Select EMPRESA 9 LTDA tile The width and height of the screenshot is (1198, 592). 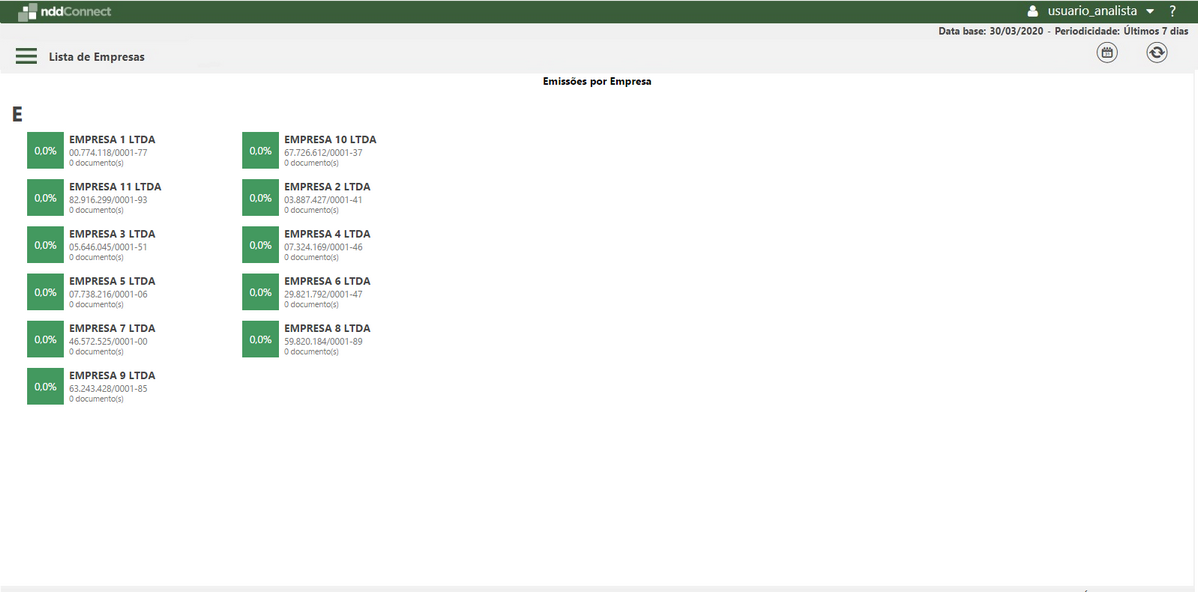coord(111,375)
